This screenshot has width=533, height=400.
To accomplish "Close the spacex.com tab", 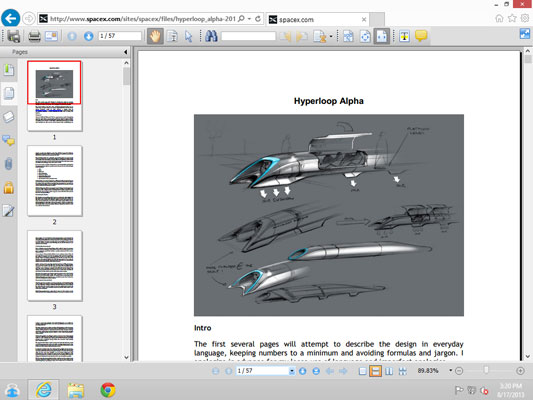I will click(364, 20).
